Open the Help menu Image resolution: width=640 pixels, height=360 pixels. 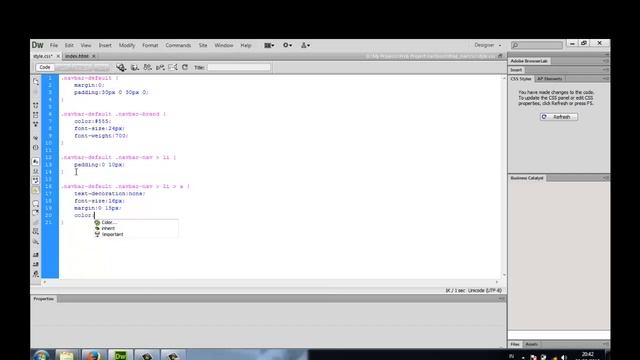point(246,45)
